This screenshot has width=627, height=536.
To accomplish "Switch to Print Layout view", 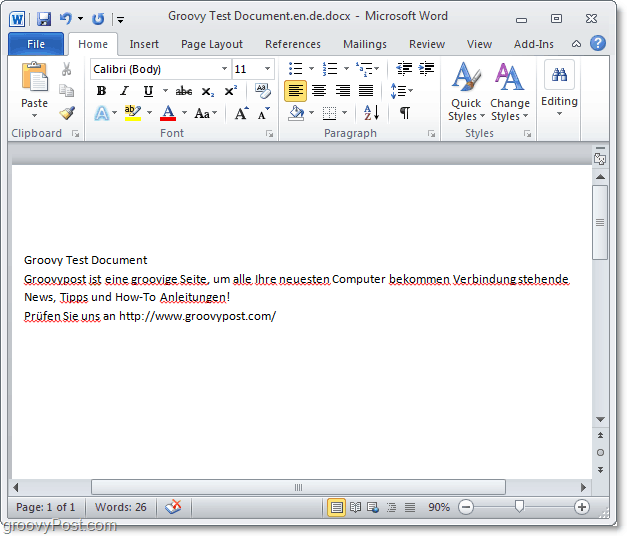I will (x=336, y=507).
